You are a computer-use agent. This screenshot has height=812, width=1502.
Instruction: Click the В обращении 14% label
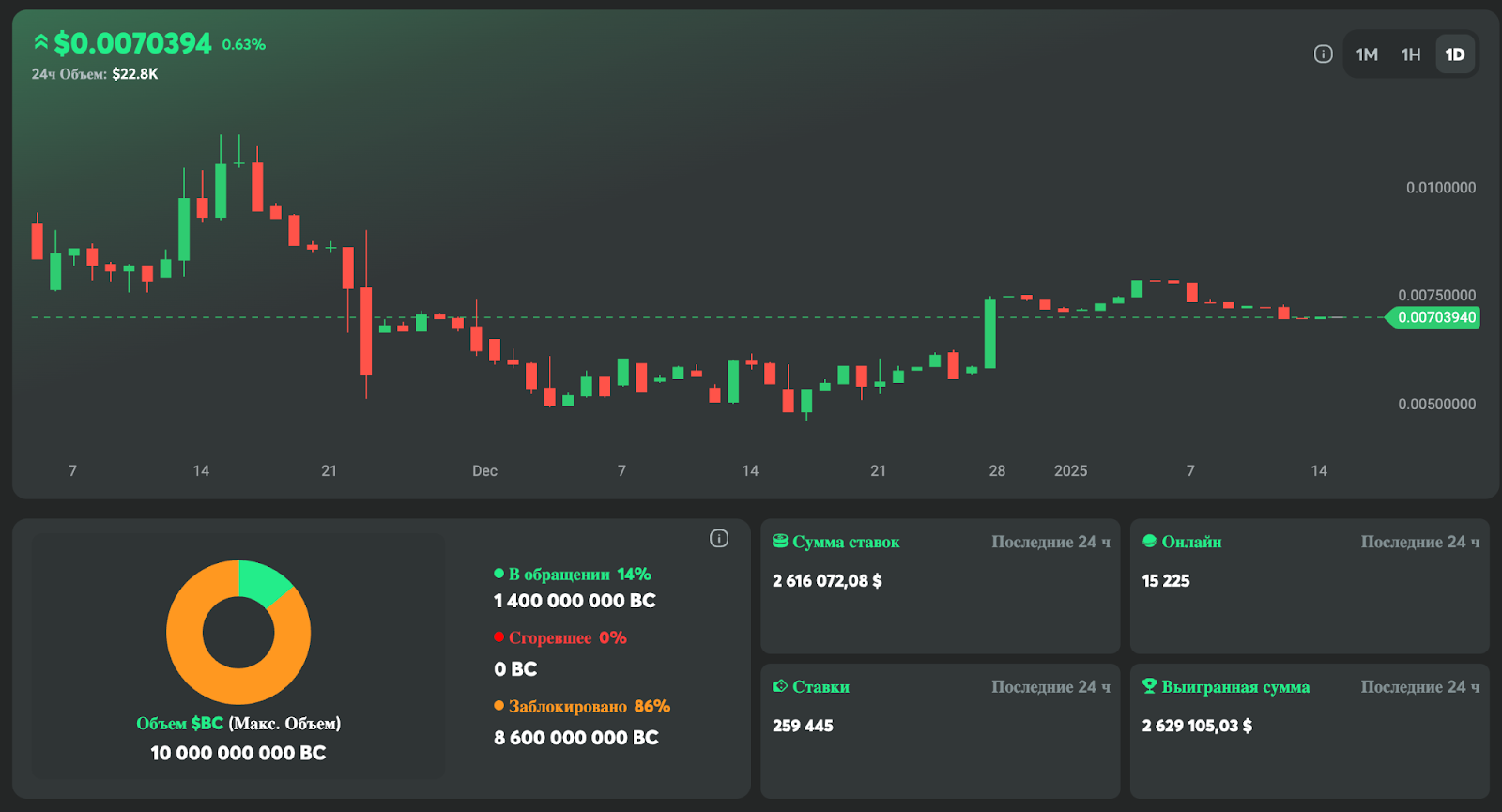tap(579, 574)
